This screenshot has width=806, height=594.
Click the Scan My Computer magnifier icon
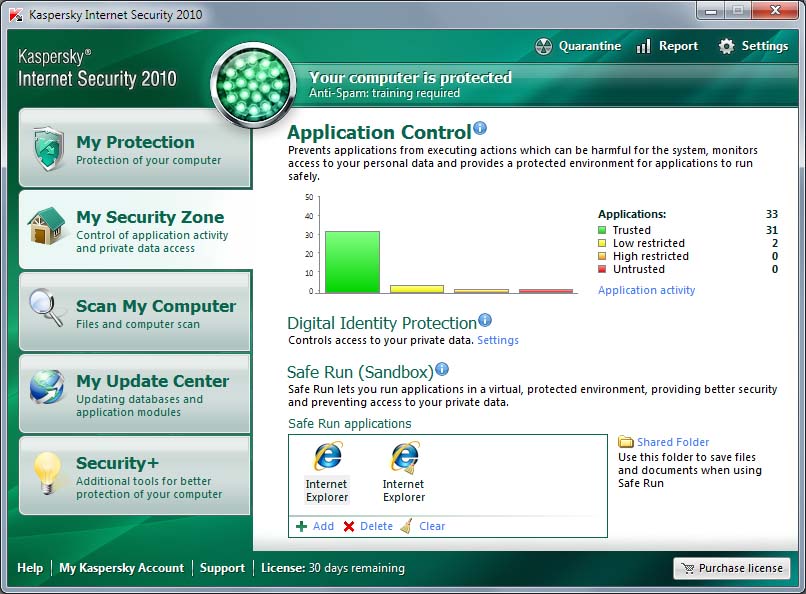coord(46,308)
